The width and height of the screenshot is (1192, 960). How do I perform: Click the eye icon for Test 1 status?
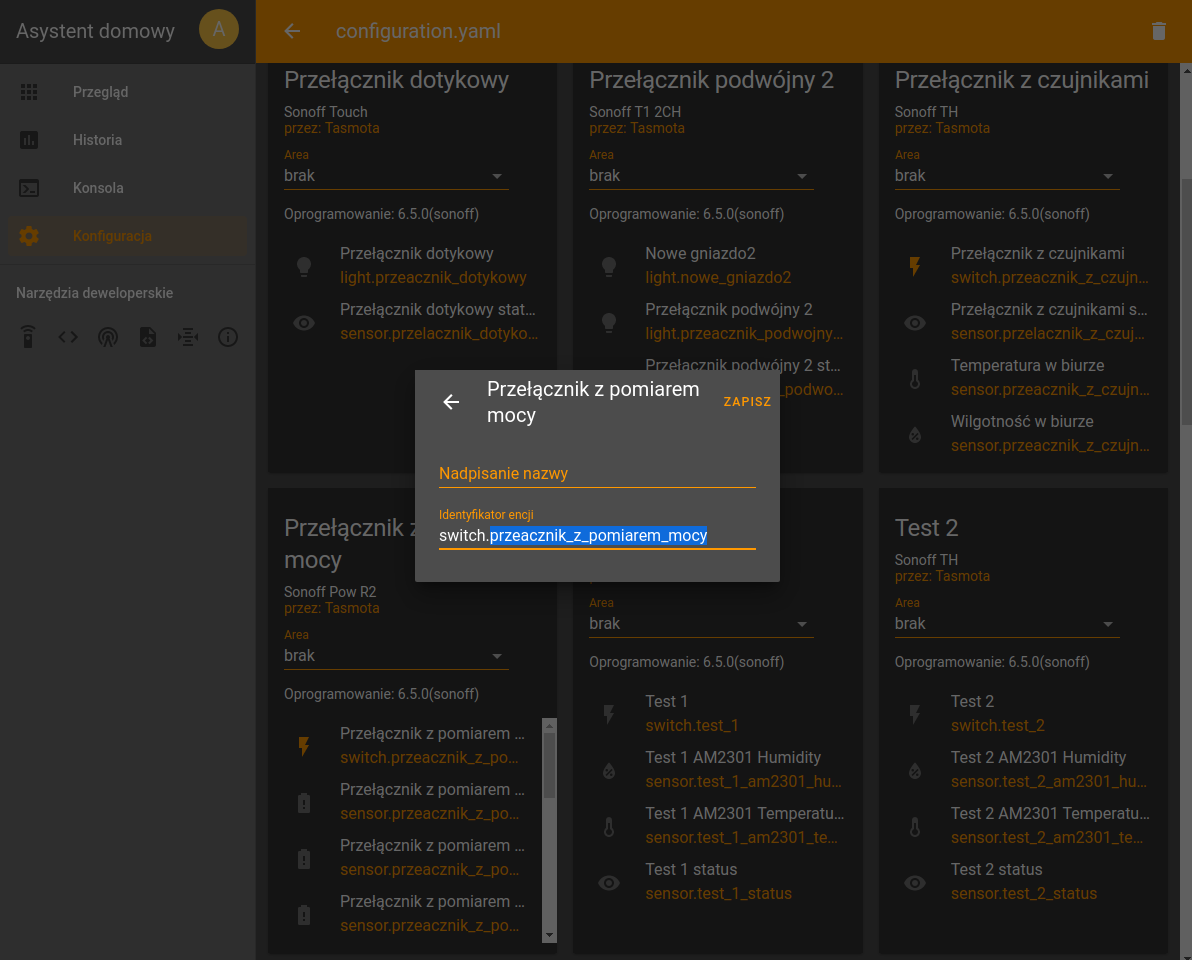(x=609, y=882)
